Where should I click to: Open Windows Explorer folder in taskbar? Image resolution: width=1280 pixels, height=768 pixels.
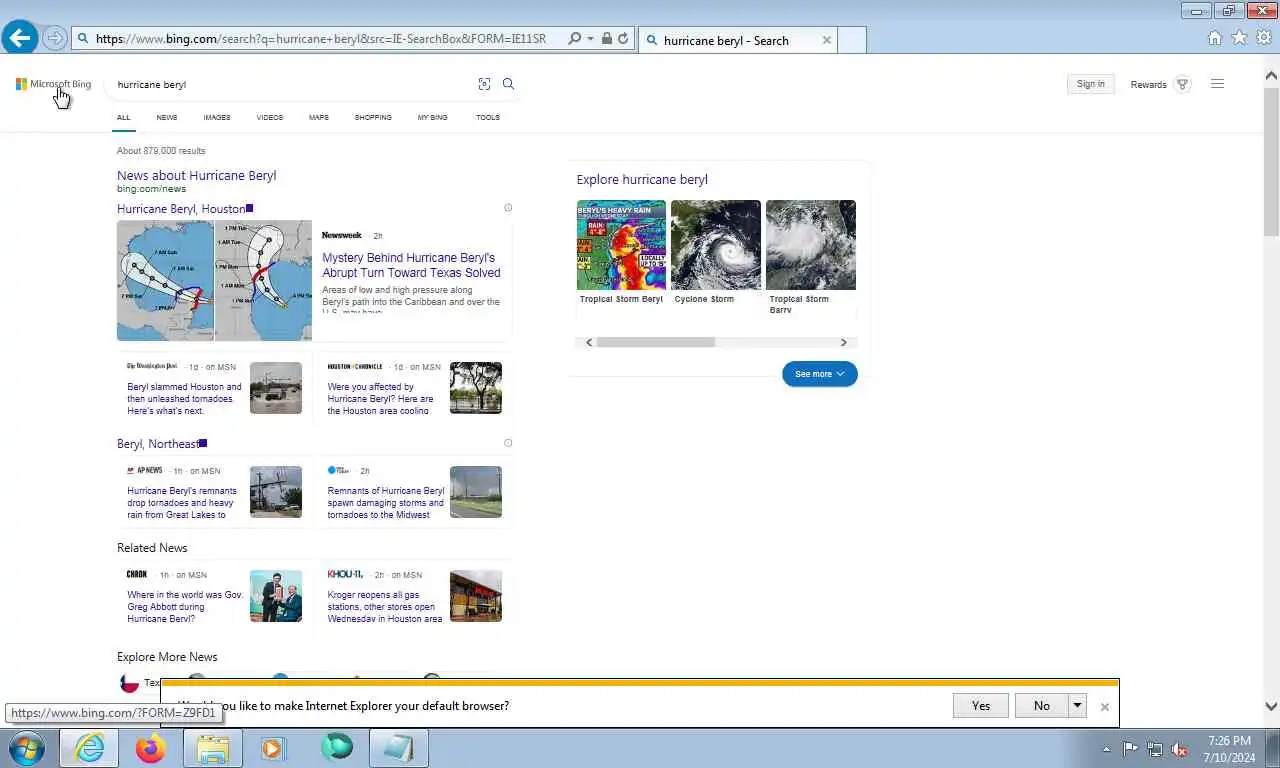pyautogui.click(x=213, y=748)
